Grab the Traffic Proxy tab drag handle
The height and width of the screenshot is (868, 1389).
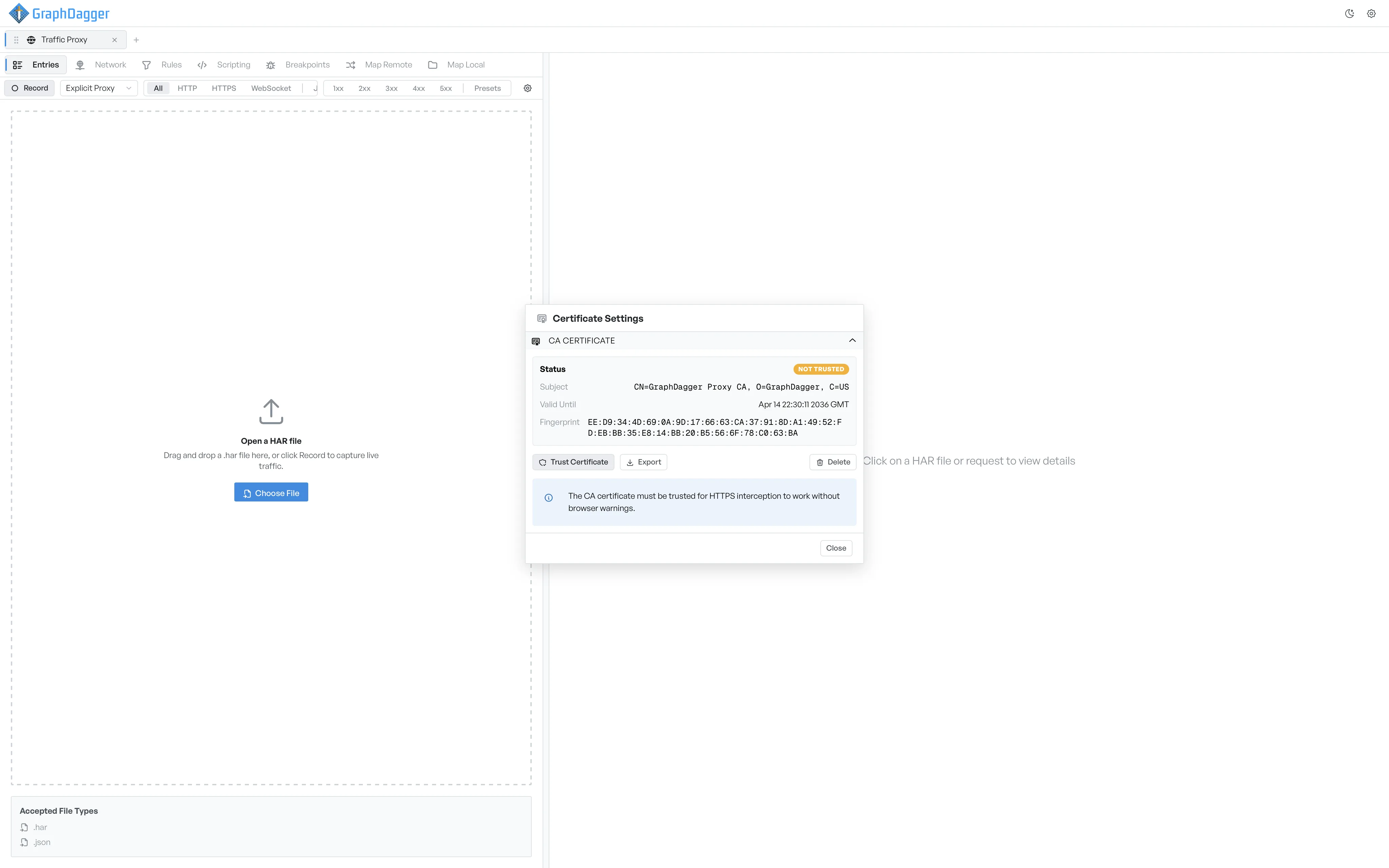pos(16,40)
